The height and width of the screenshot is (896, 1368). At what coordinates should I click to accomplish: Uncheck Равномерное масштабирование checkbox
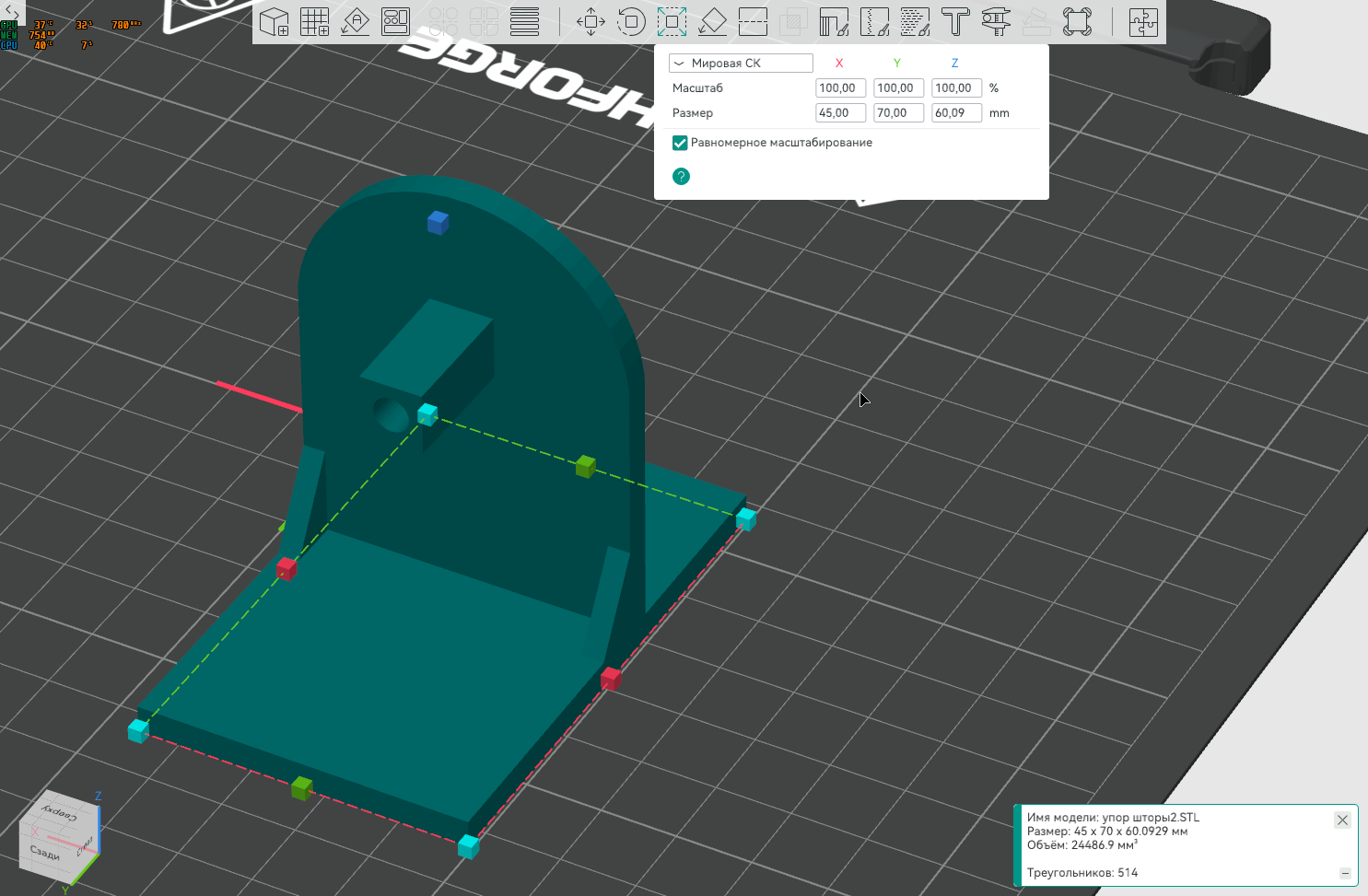tap(680, 143)
